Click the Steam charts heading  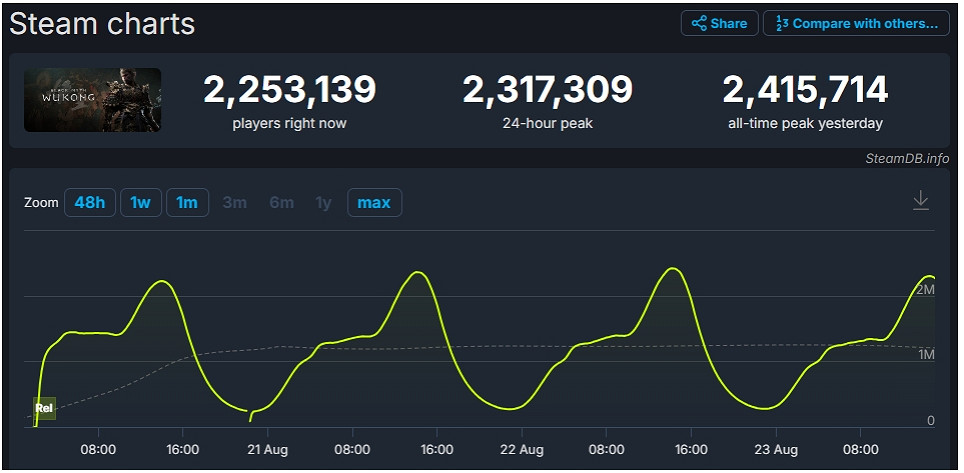point(102,23)
